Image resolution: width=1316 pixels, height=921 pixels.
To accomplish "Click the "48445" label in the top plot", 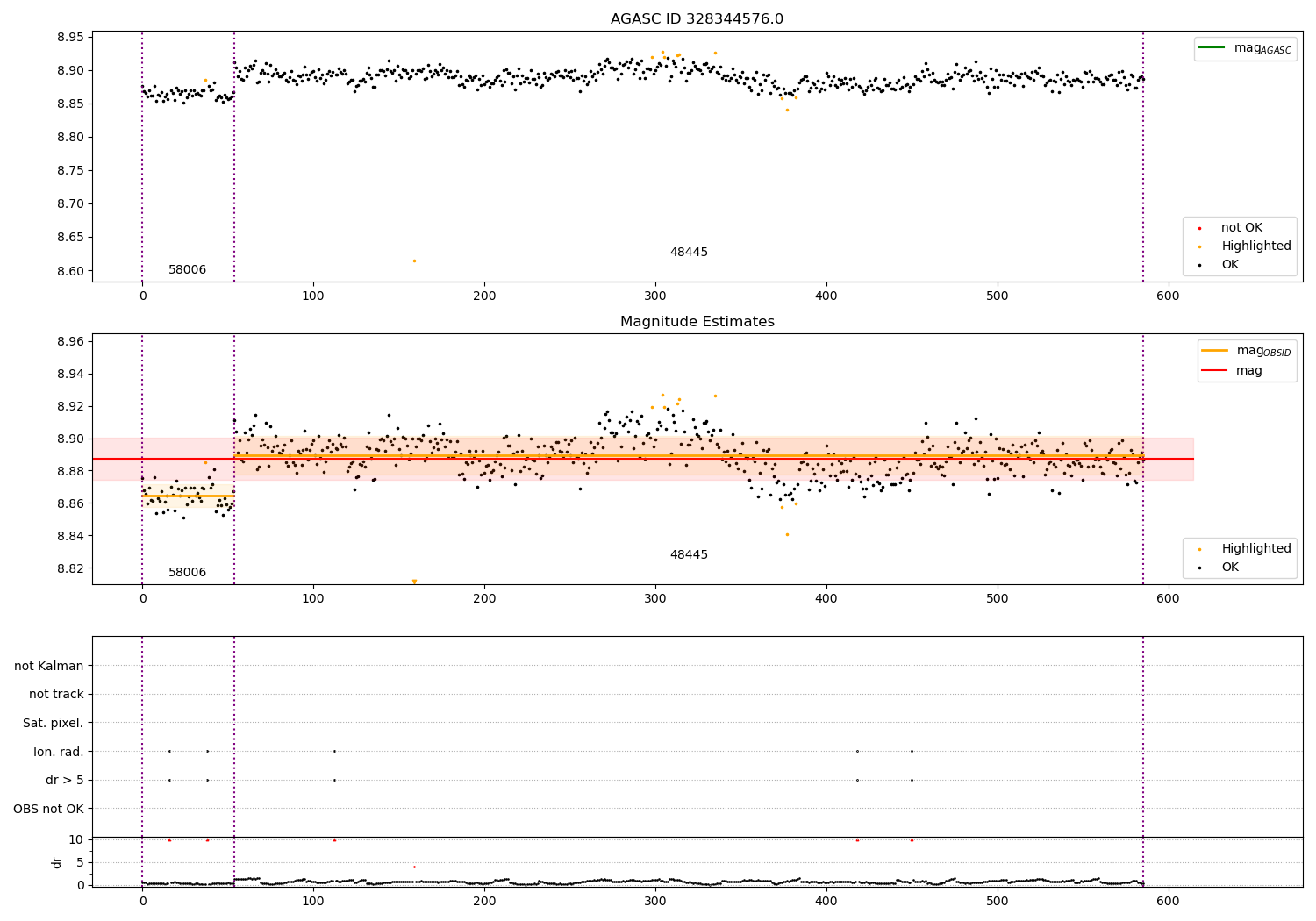I will [x=689, y=253].
